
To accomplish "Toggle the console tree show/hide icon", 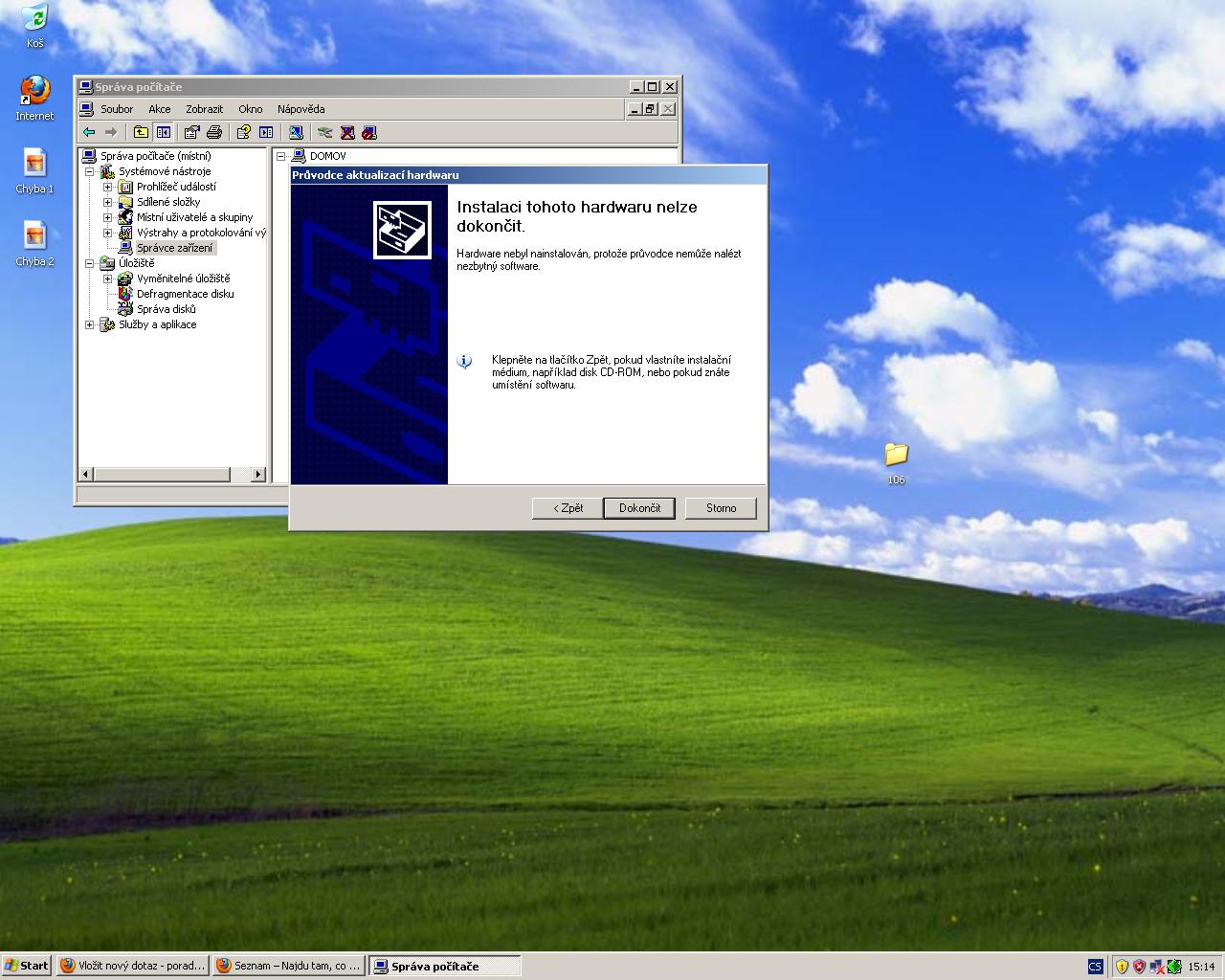I will coord(163,132).
